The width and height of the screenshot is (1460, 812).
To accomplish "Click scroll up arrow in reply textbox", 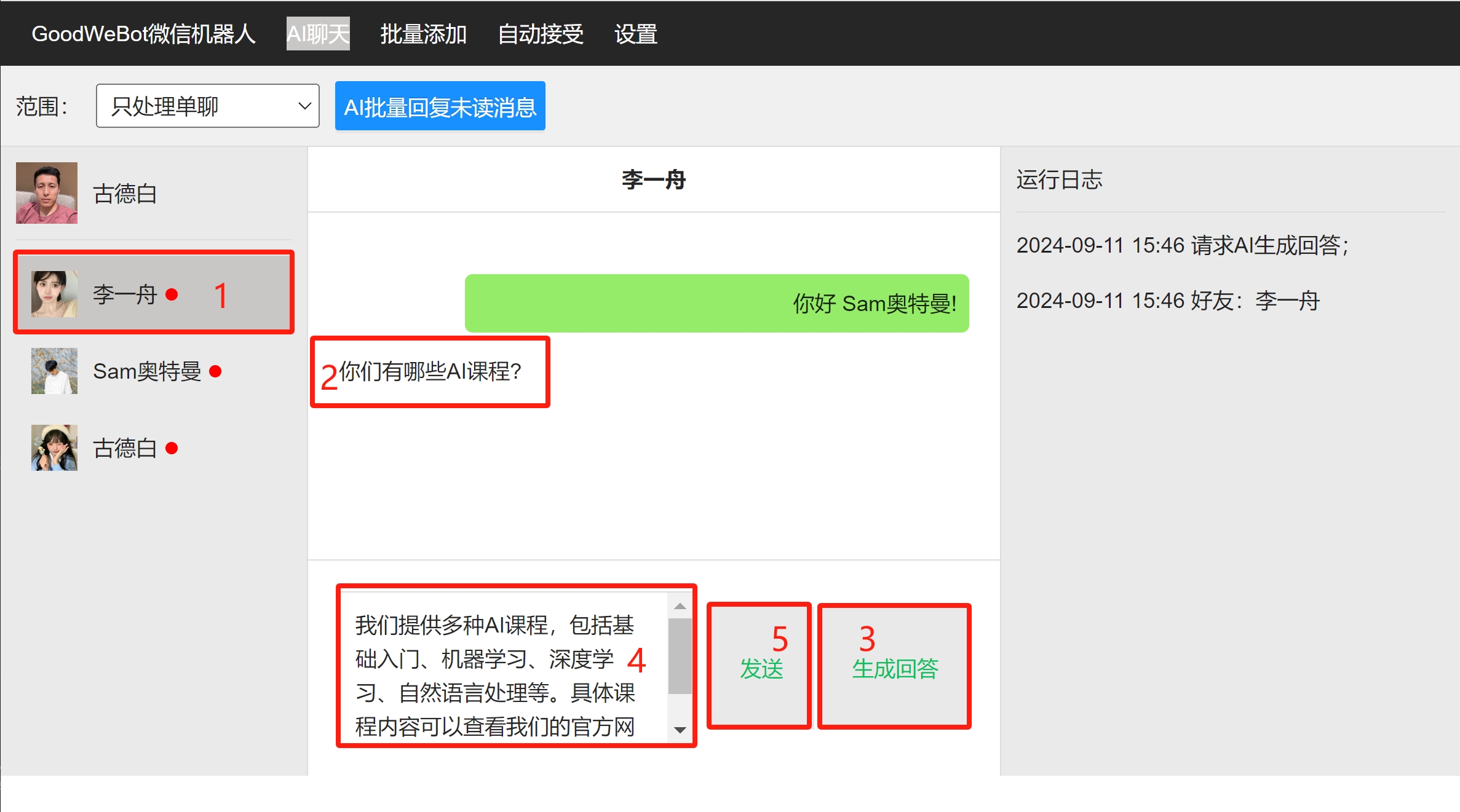I will (x=680, y=606).
